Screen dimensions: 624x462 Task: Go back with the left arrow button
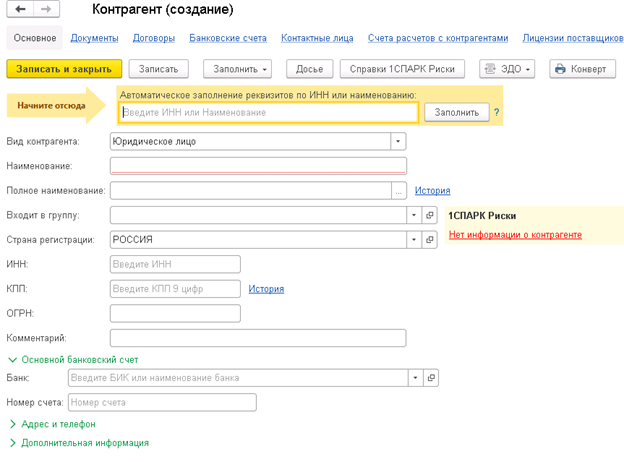click(20, 9)
